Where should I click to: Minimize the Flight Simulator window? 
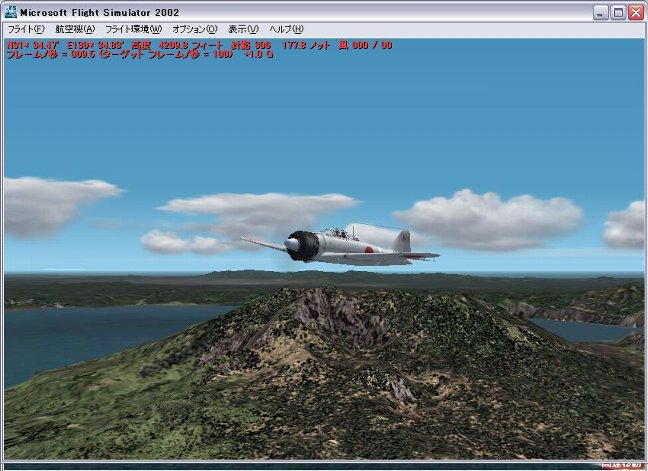tap(600, 12)
